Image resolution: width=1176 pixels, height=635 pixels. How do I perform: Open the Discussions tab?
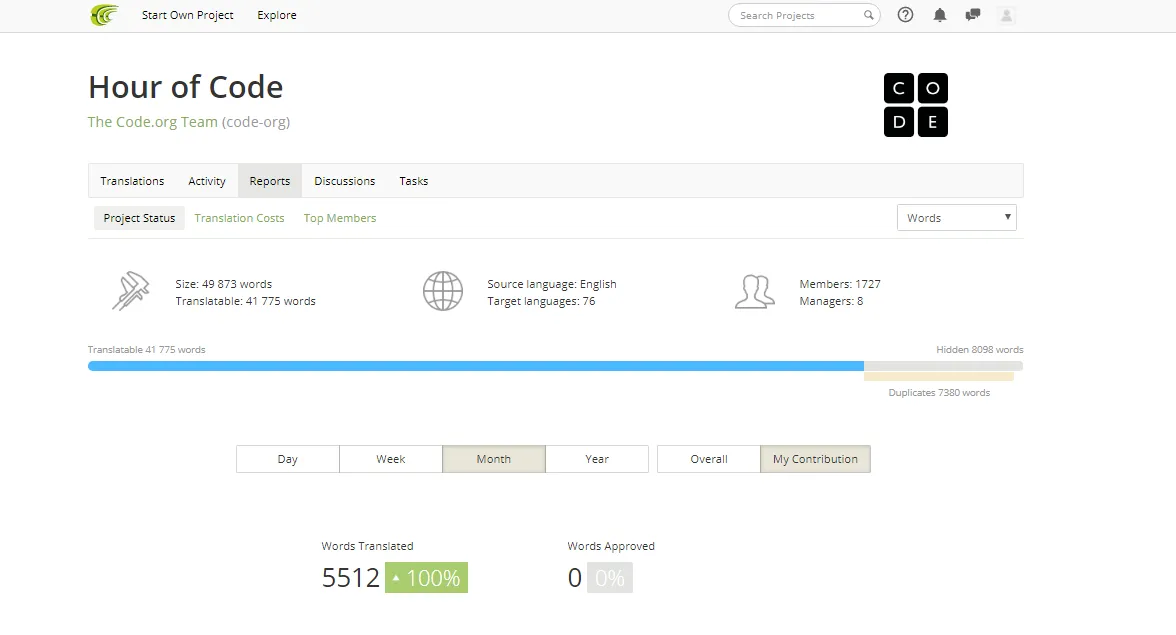(x=344, y=181)
